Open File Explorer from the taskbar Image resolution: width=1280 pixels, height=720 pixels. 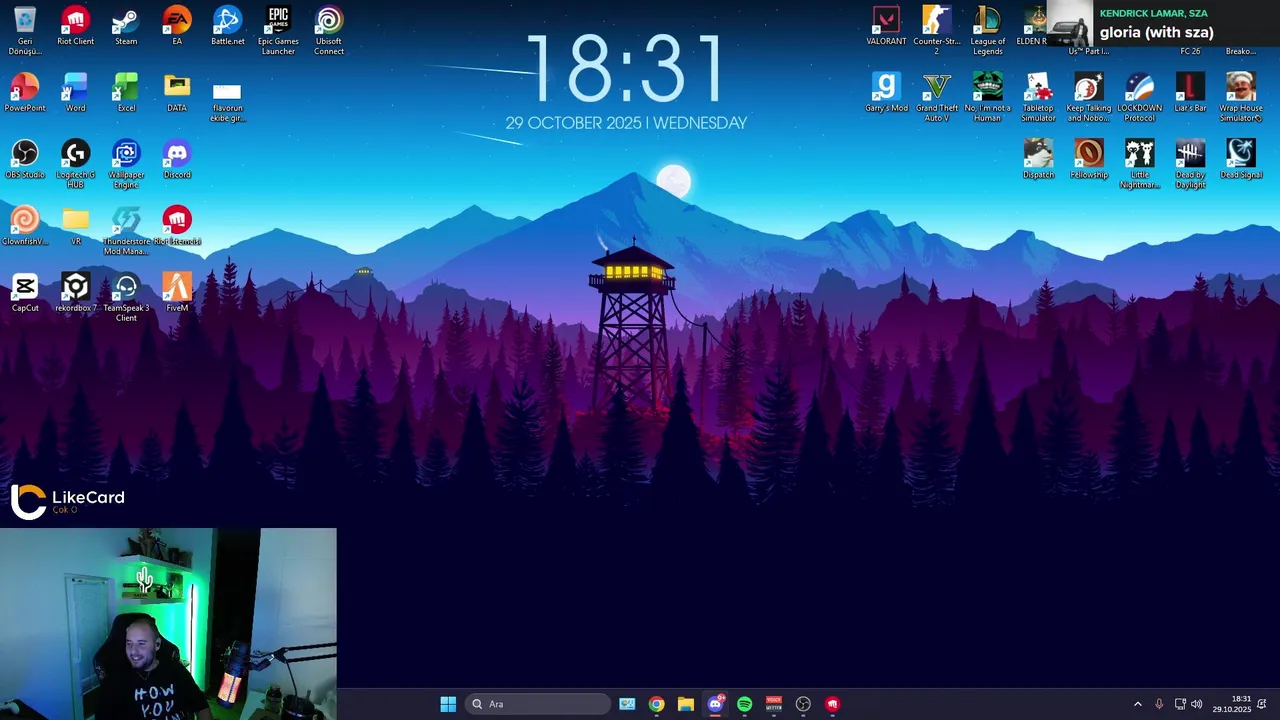coord(685,704)
